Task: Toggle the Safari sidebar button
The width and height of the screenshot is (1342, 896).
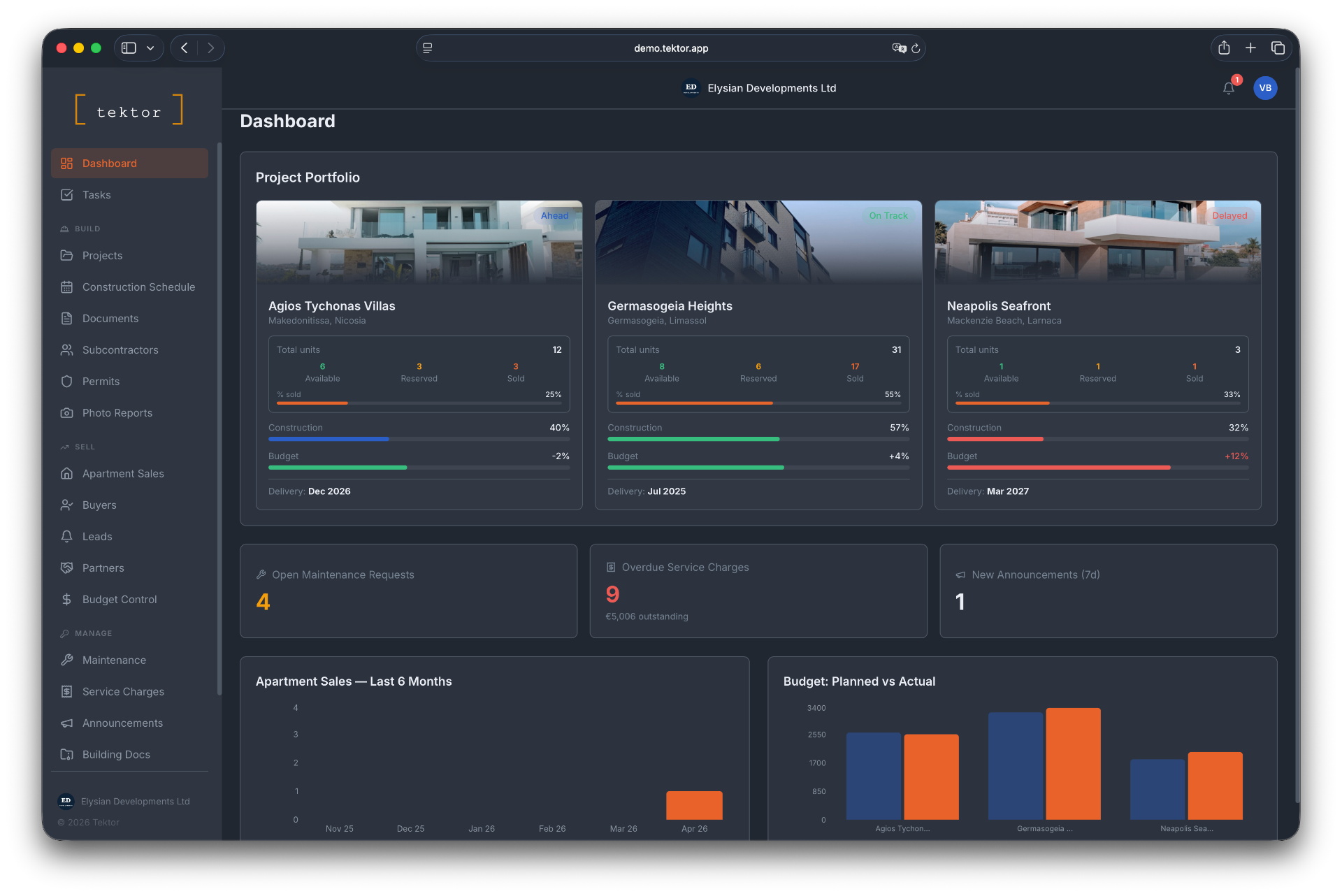Action: click(x=129, y=48)
